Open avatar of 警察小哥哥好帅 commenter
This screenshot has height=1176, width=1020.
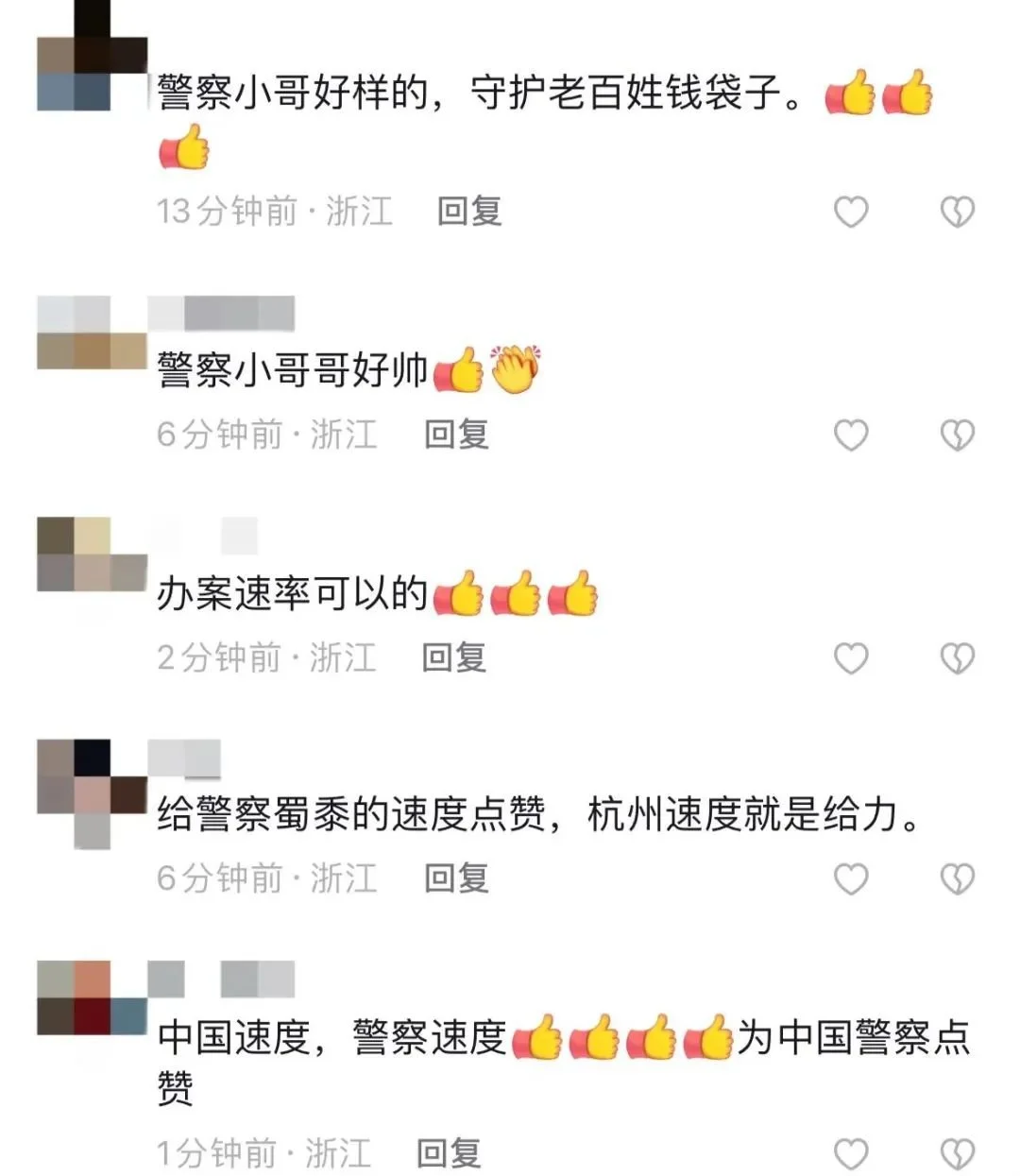pyautogui.click(x=92, y=332)
